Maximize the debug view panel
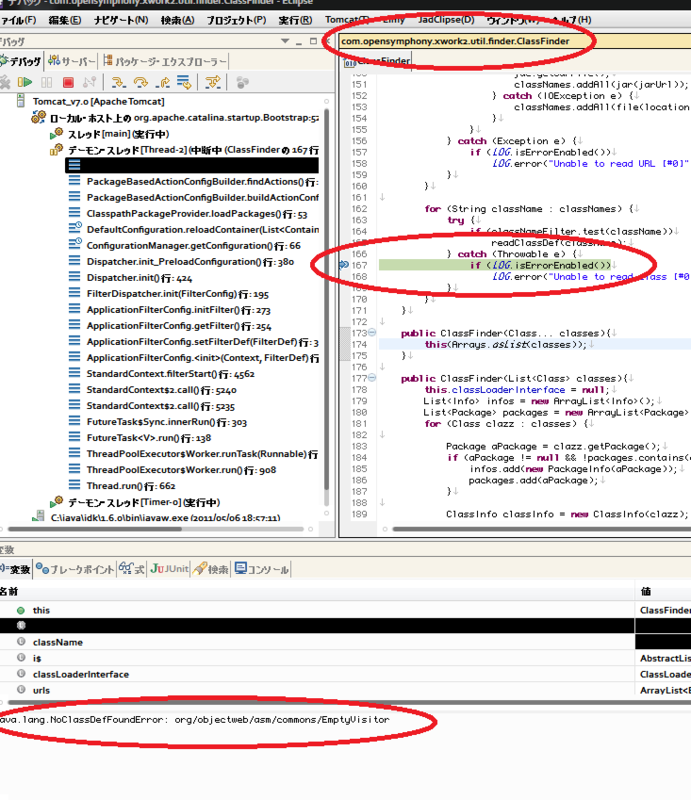 [313, 41]
